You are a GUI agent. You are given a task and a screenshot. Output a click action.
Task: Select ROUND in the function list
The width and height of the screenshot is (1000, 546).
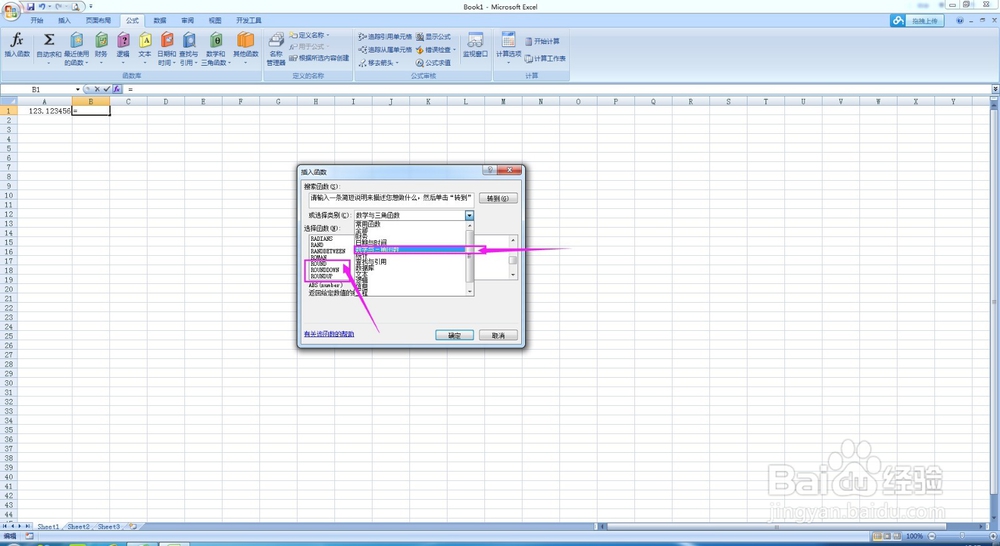coord(318,263)
